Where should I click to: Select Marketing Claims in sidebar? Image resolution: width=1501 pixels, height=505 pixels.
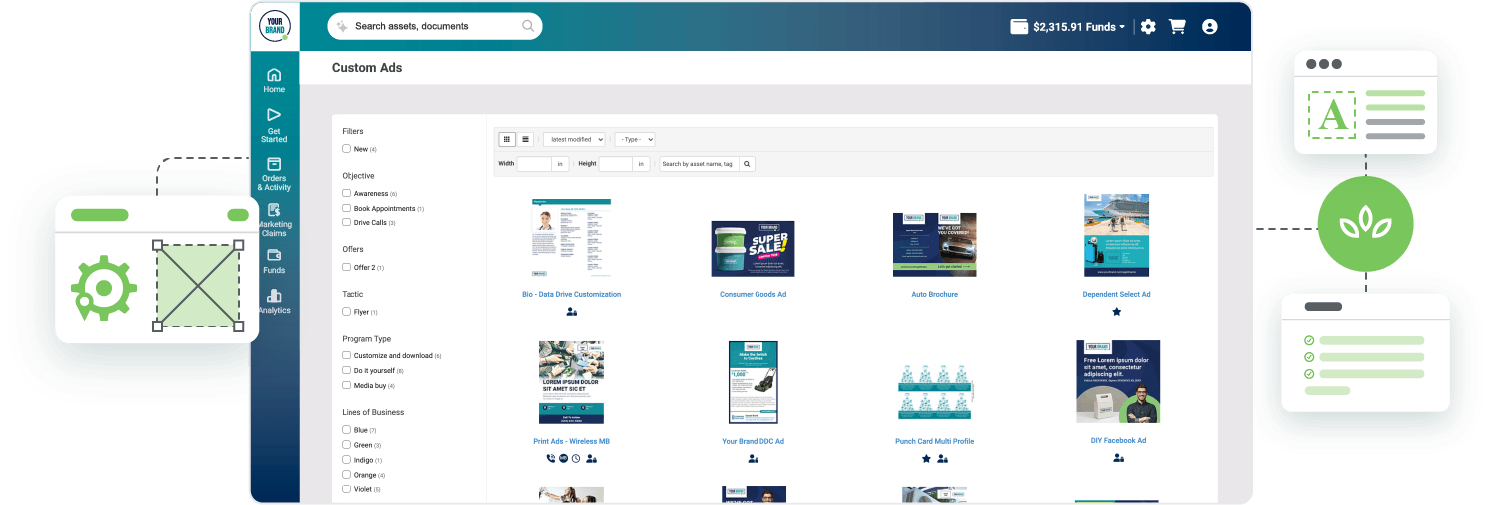[x=274, y=220]
